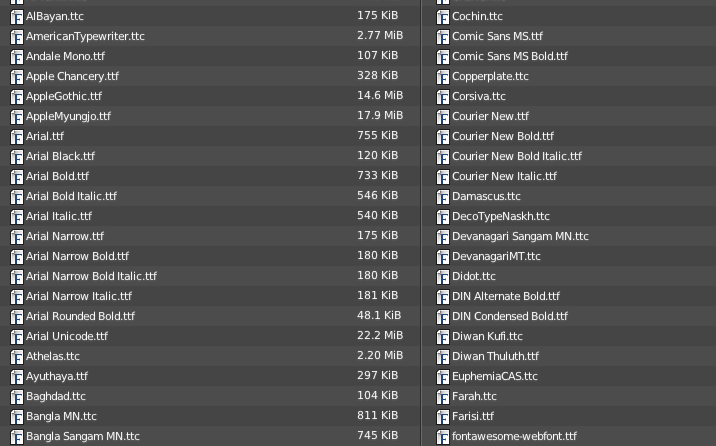Select Courier New Italic.ttf
This screenshot has width=716, height=446.
505,176
